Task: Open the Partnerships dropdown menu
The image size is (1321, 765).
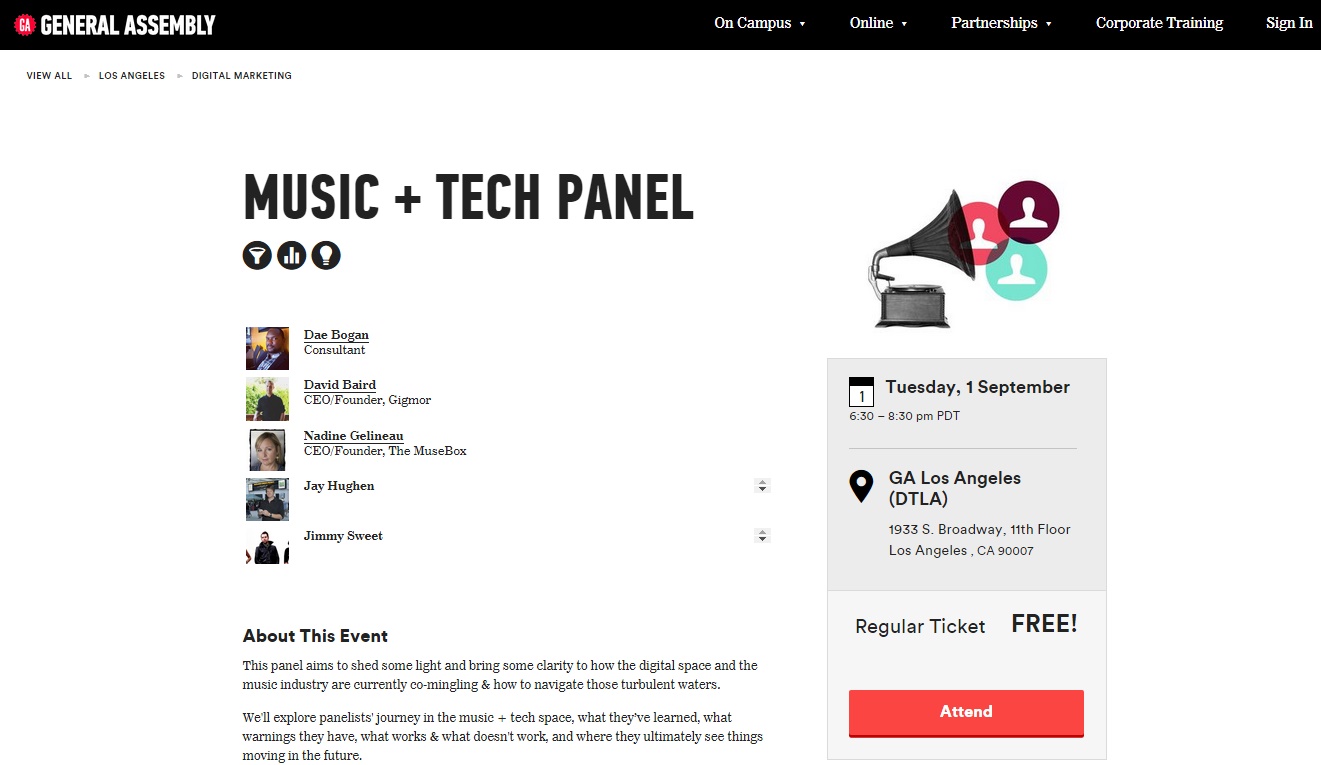Action: (1001, 23)
